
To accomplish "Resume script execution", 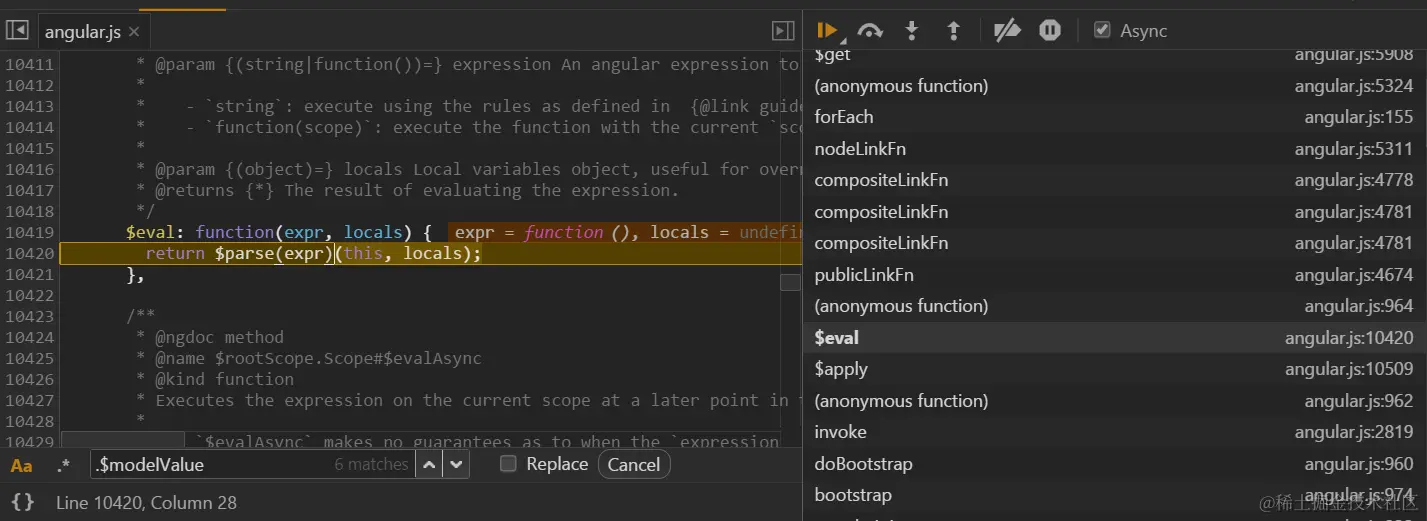I will [827, 31].
